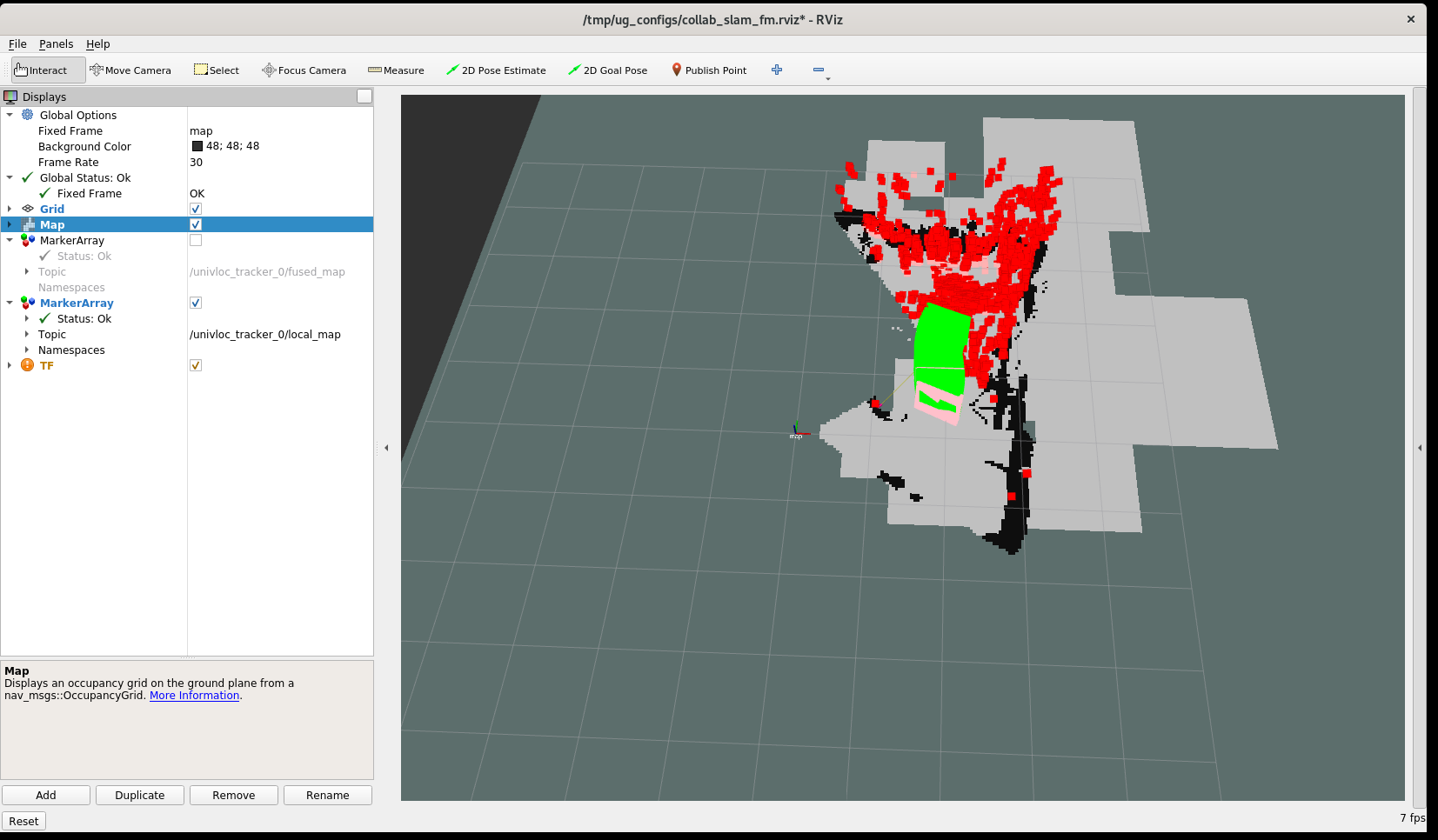
Task: Select the 2D Goal Pose tool
Action: click(x=607, y=70)
